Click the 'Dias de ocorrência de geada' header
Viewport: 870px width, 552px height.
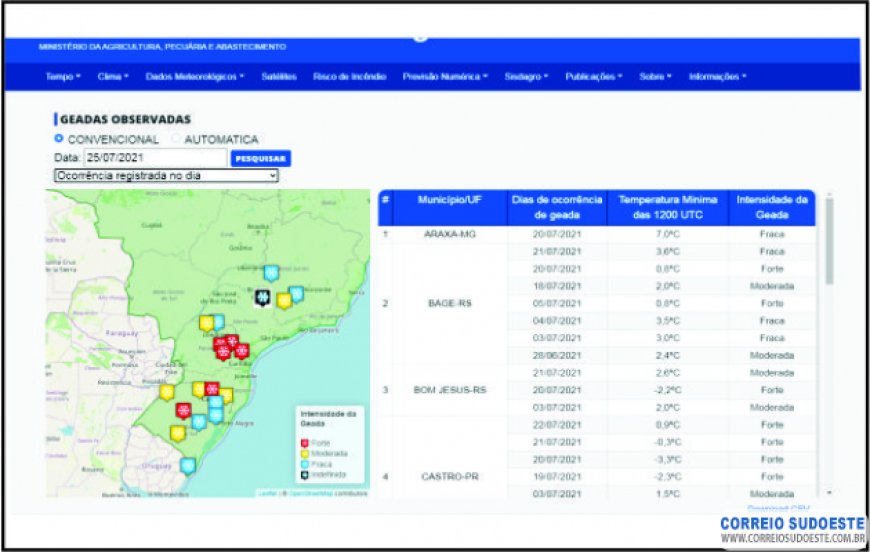click(557, 207)
